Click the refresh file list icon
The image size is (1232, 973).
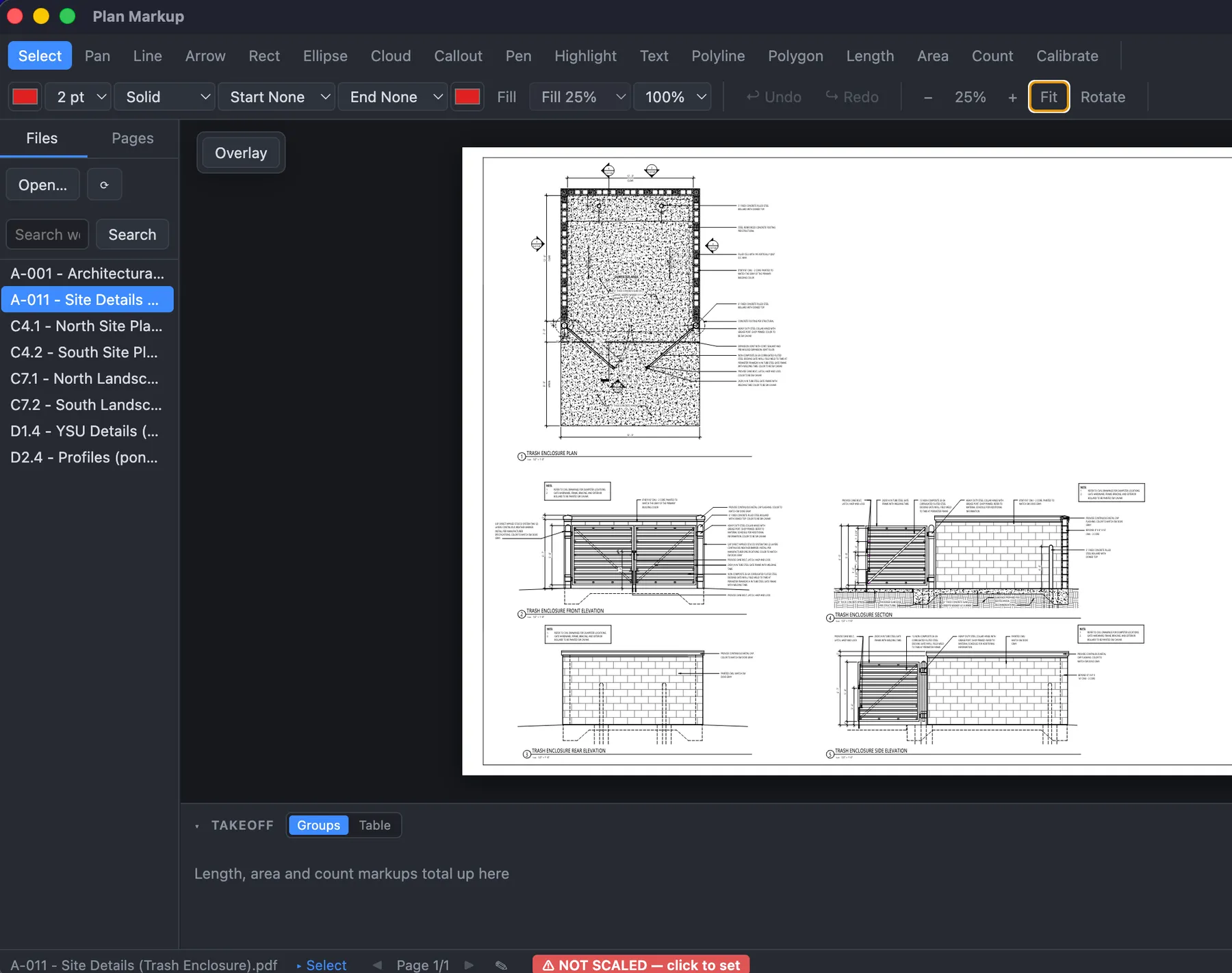pos(104,185)
